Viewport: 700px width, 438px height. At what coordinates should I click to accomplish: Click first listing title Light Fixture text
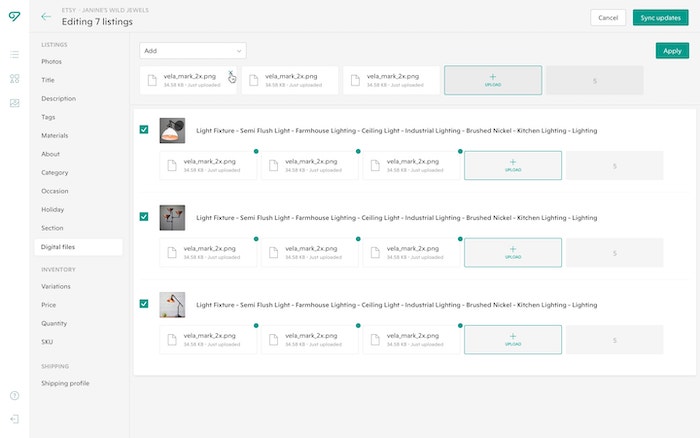pyautogui.click(x=396, y=131)
